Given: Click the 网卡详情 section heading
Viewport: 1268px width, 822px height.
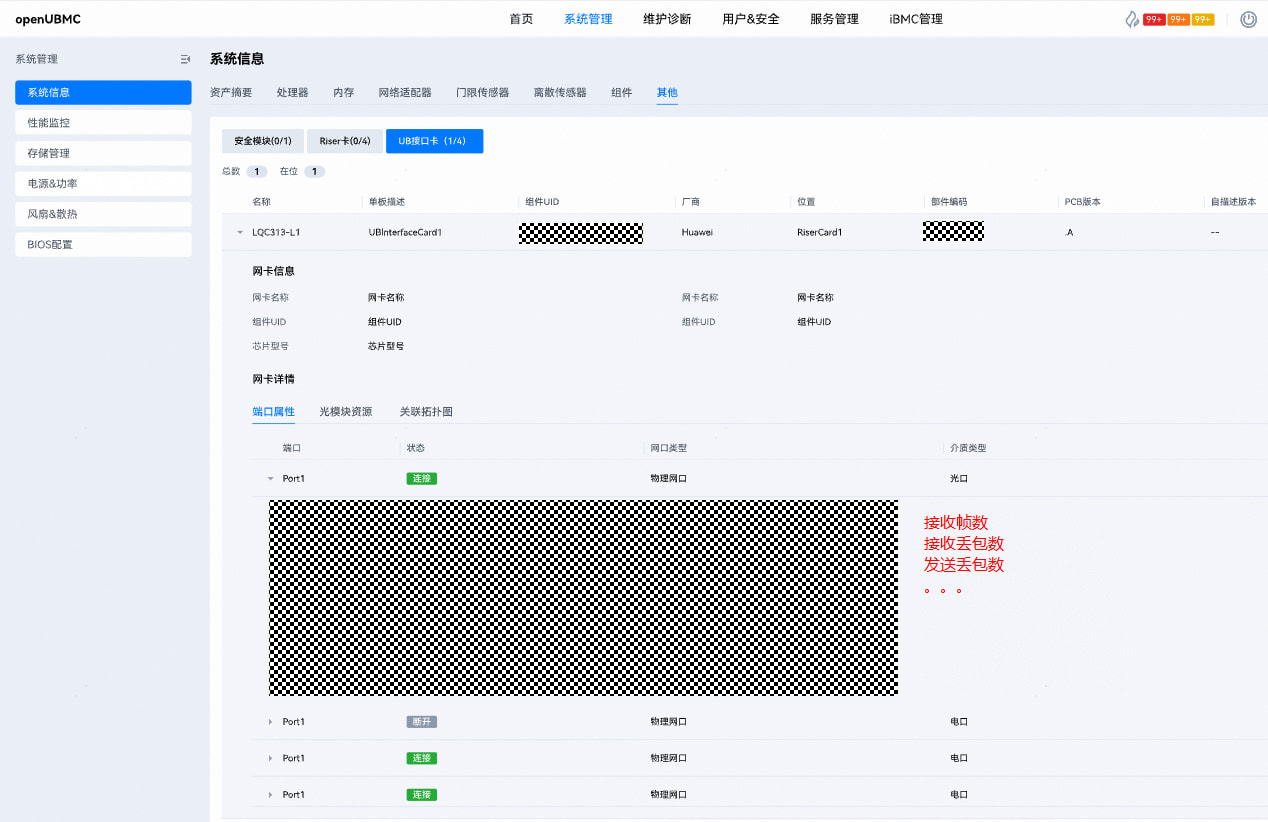Looking at the screenshot, I should point(273,379).
